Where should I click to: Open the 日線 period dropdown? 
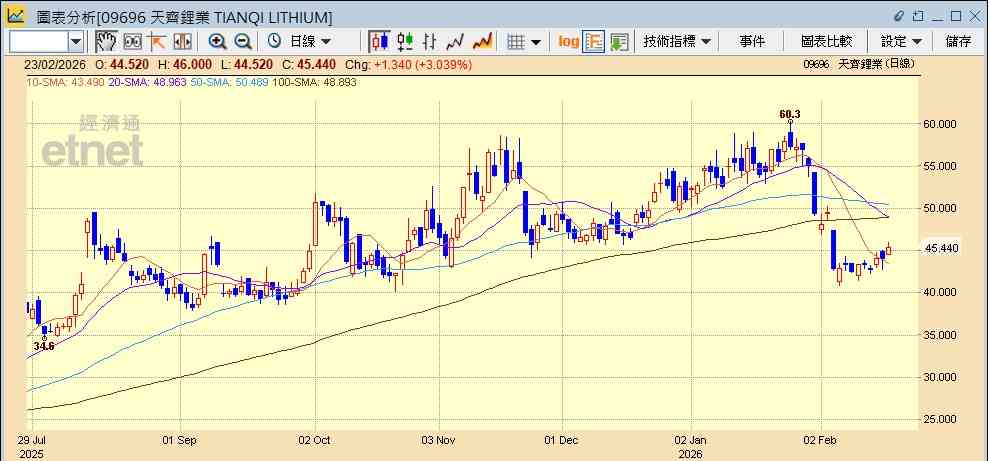tap(310, 42)
